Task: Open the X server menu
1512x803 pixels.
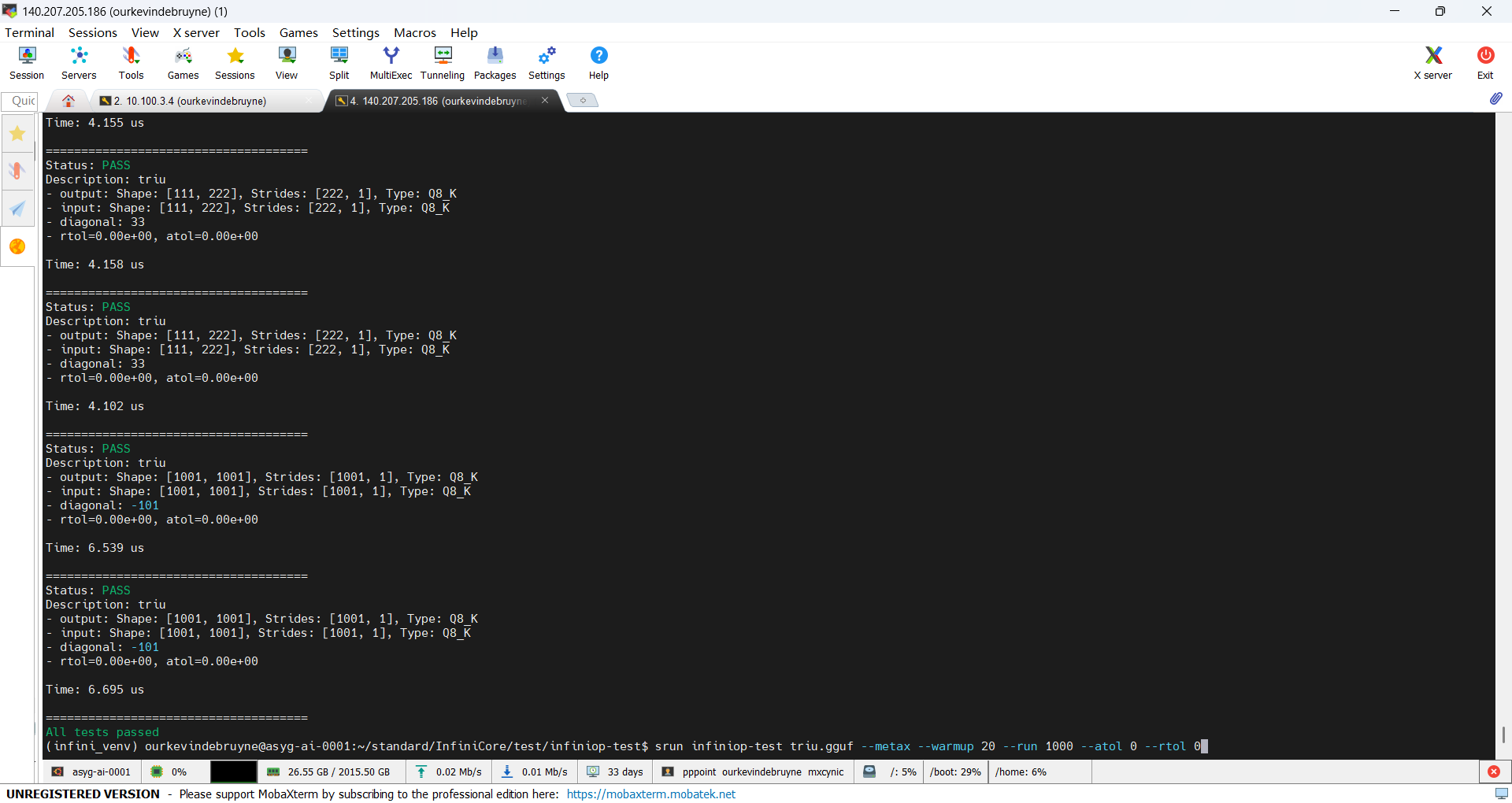Action: tap(196, 32)
